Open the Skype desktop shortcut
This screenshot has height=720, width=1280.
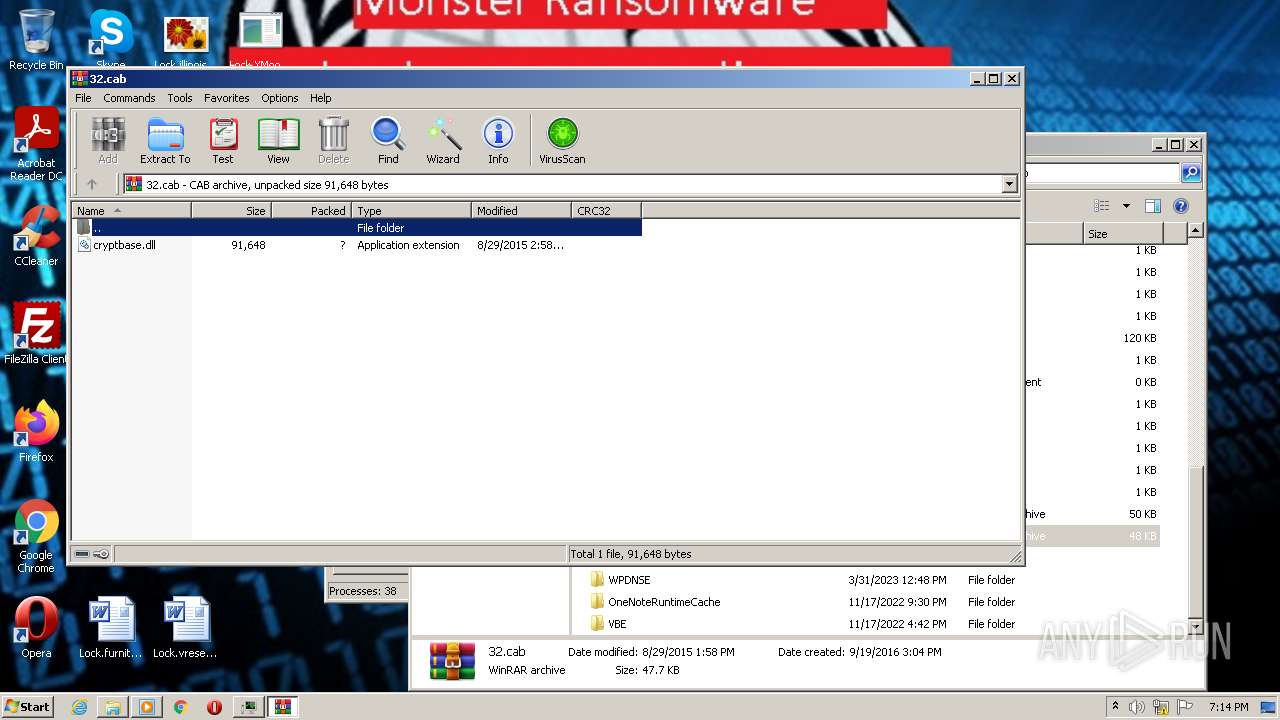point(110,40)
